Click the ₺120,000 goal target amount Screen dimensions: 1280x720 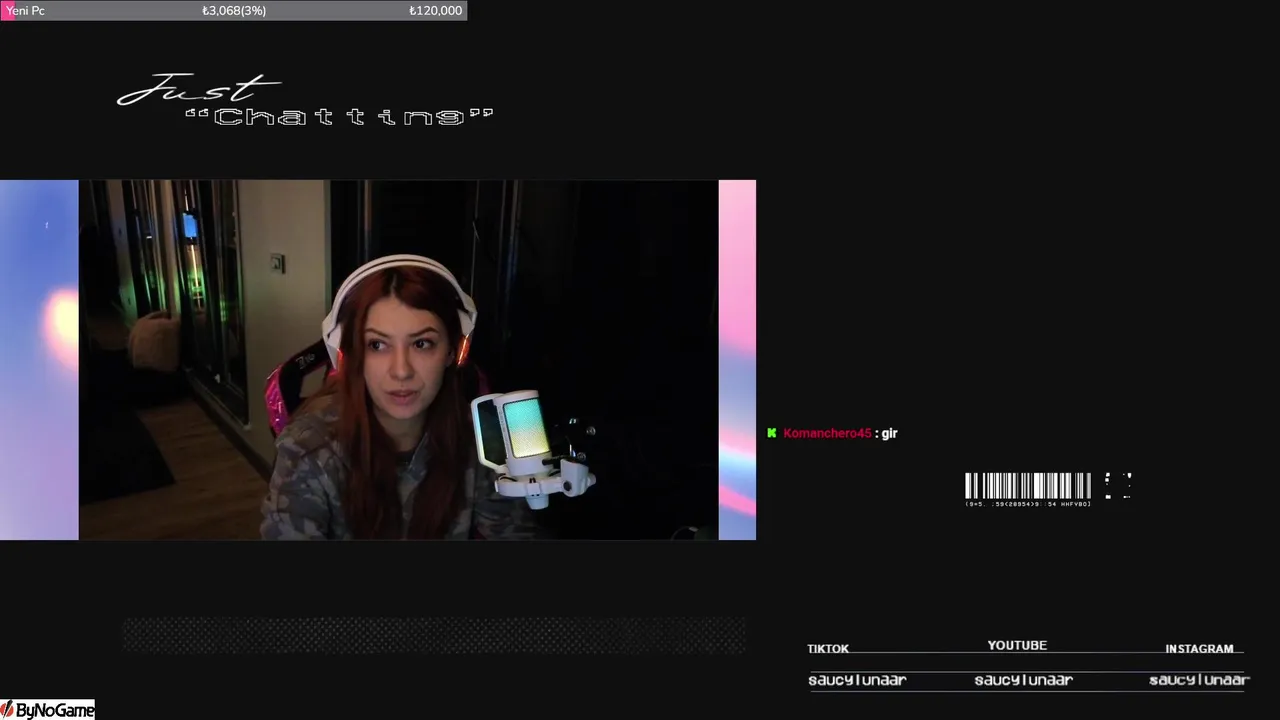435,10
